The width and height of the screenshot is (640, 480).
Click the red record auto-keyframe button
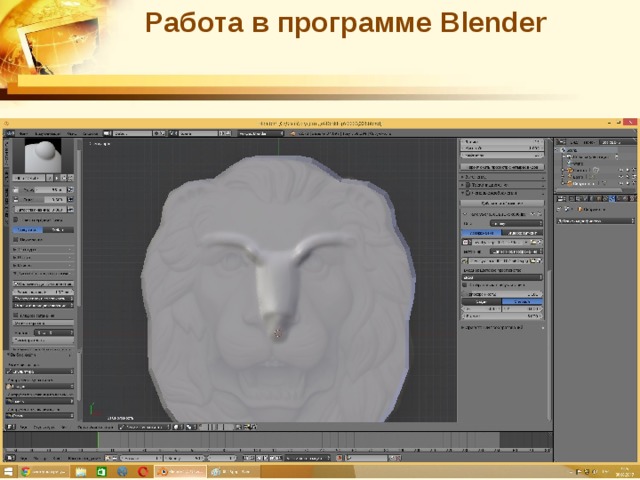339,458
